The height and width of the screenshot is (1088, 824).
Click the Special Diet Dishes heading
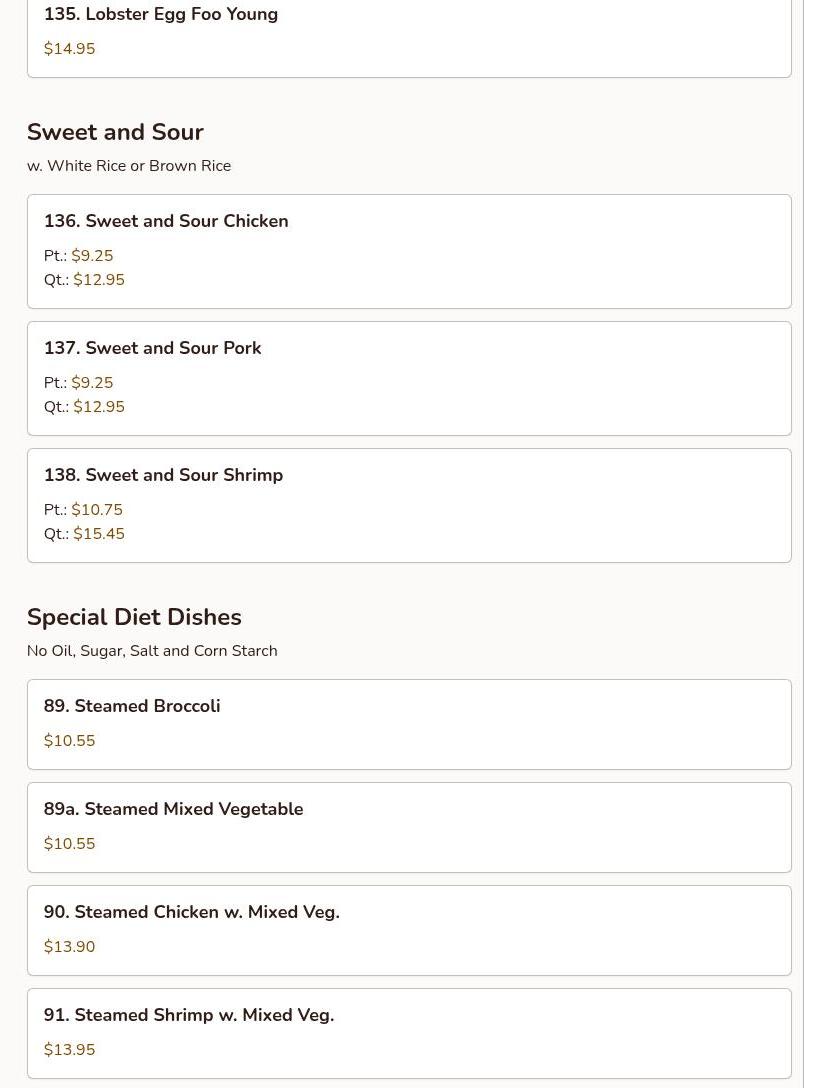tap(134, 617)
